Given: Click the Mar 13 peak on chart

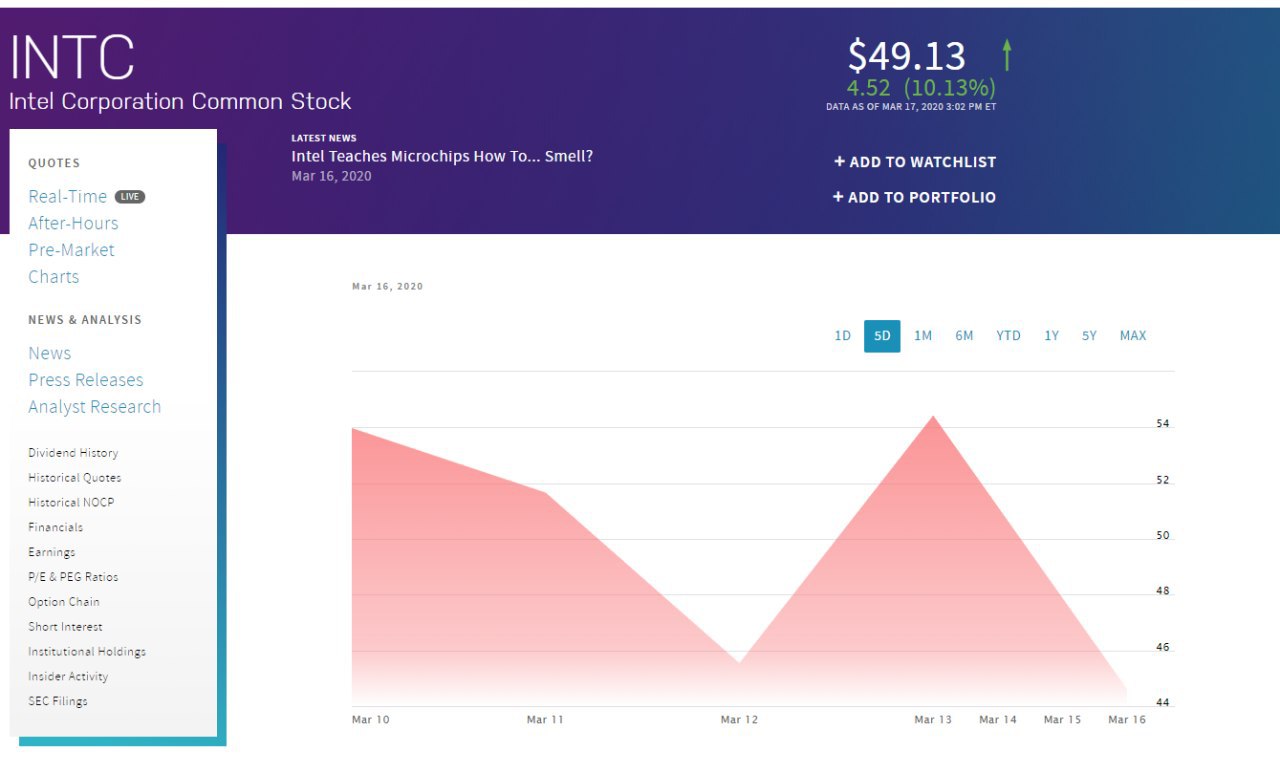Looking at the screenshot, I should 934,416.
